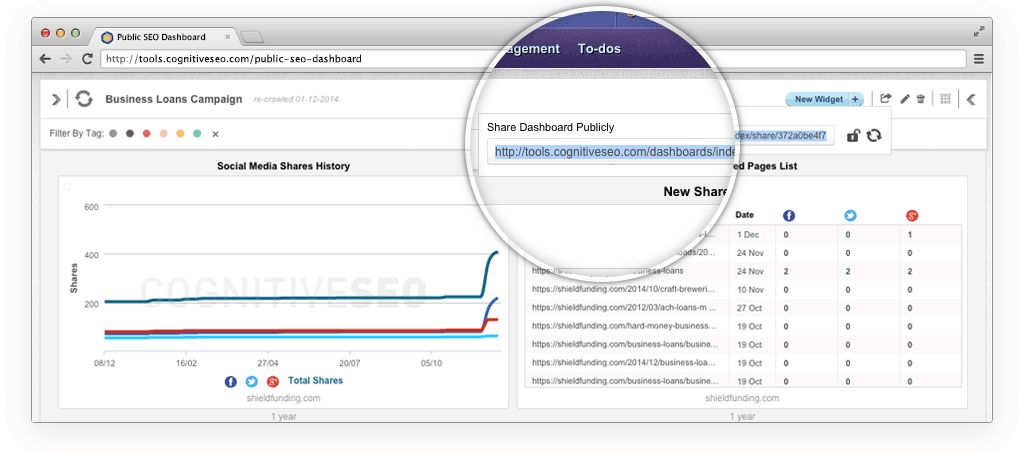This screenshot has width=1024, height=453.
Task: Edit dashboard with the pencil icon
Action: point(904,99)
